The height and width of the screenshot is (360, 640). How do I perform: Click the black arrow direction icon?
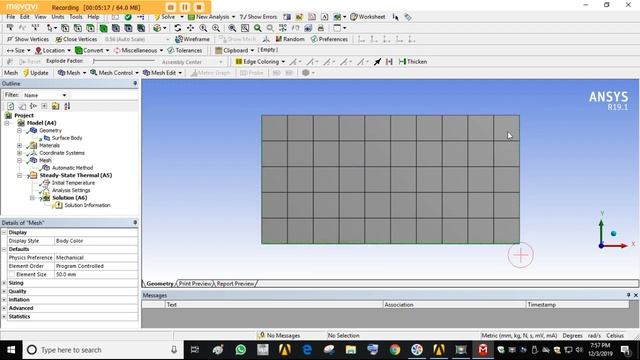click(x=377, y=62)
